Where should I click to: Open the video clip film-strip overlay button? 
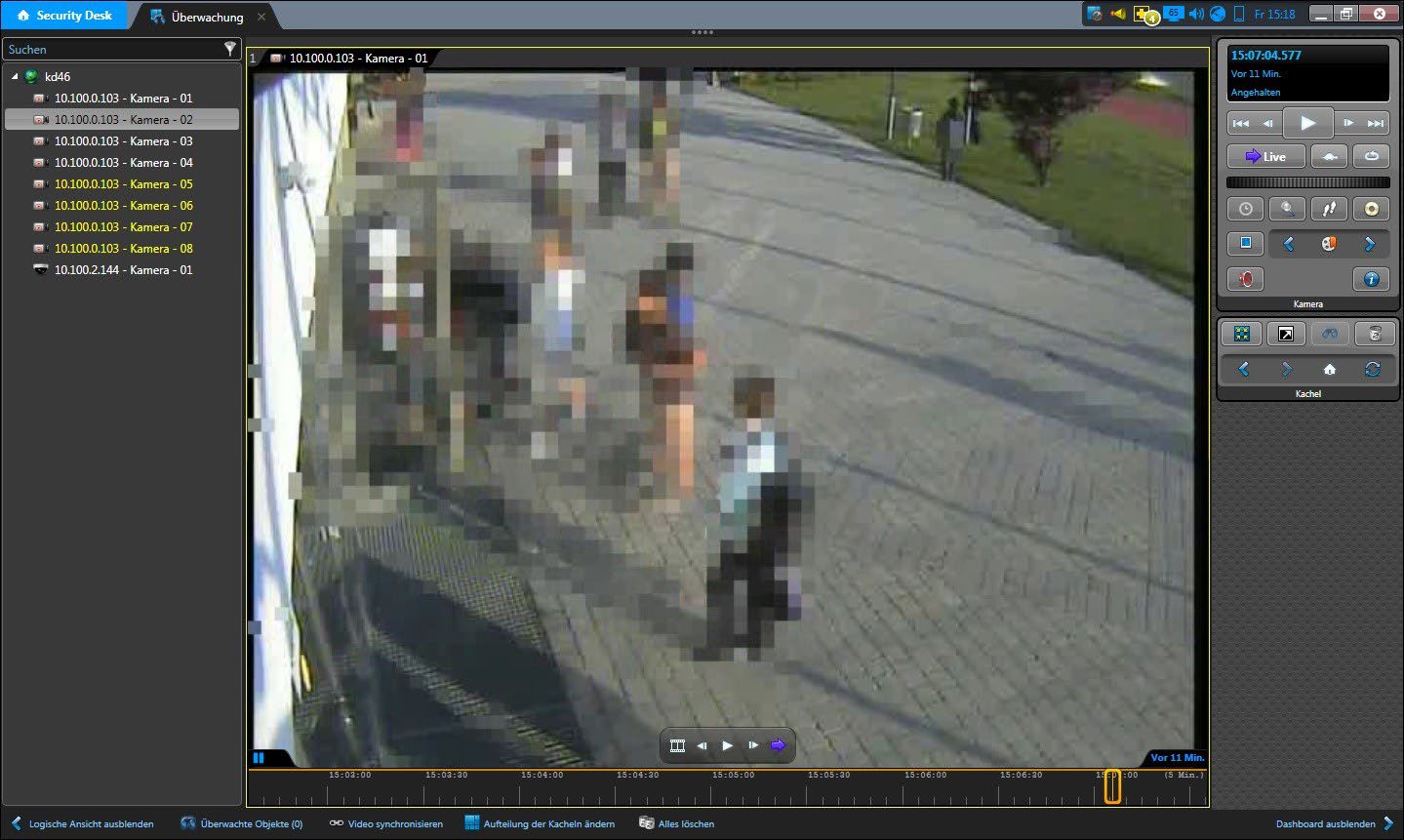click(677, 745)
